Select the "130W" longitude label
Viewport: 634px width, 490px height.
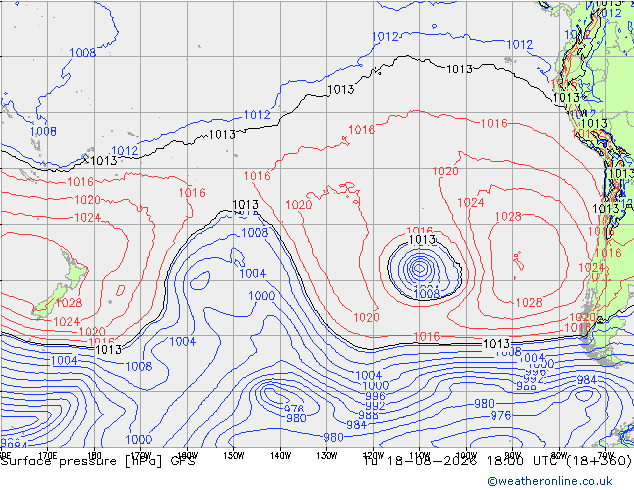tap(327, 456)
